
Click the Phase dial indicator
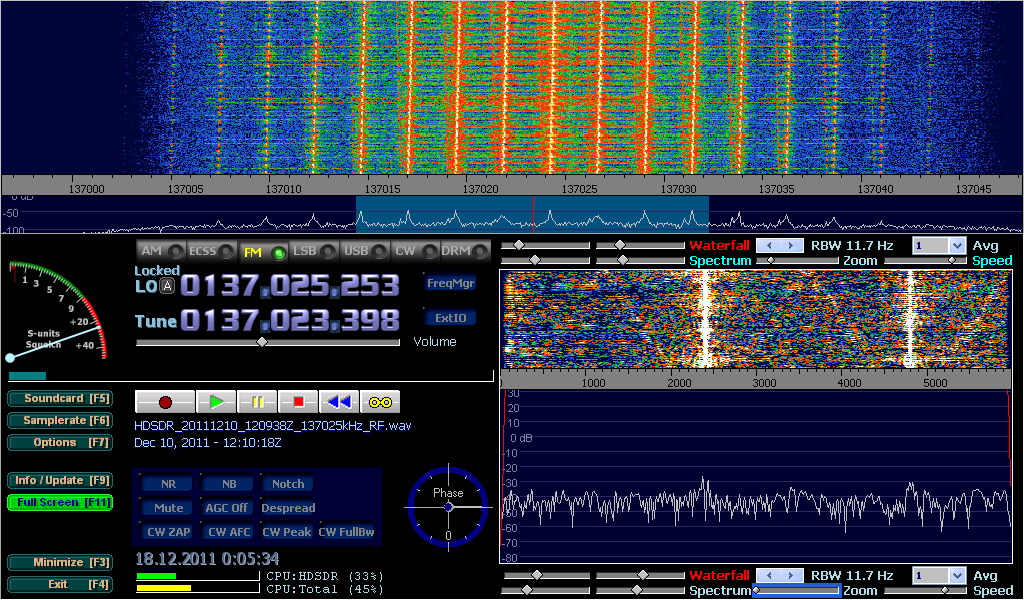pos(448,507)
